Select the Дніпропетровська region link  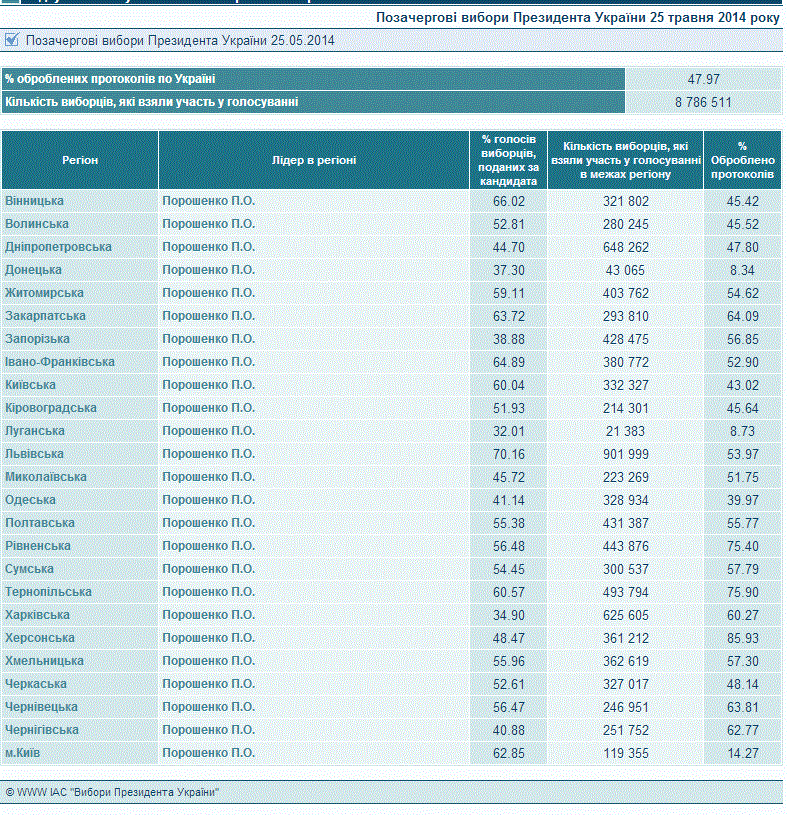point(58,247)
